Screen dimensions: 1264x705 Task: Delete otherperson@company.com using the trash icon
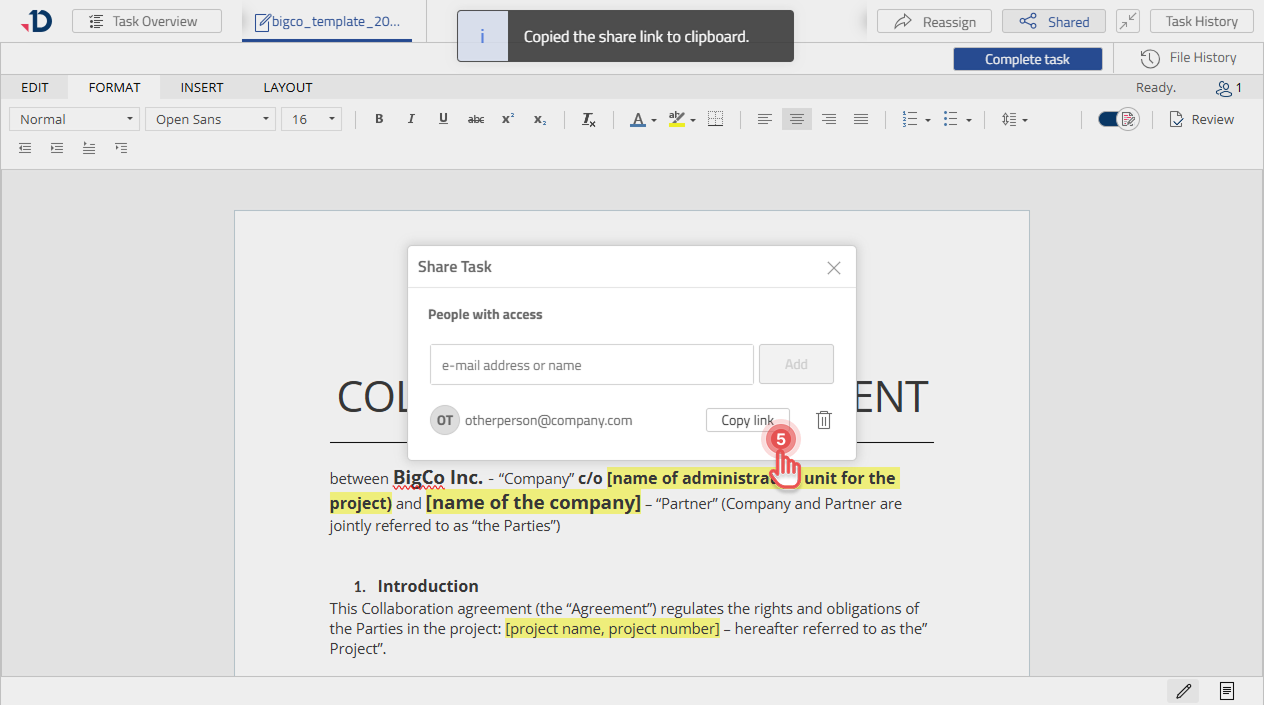pos(824,420)
